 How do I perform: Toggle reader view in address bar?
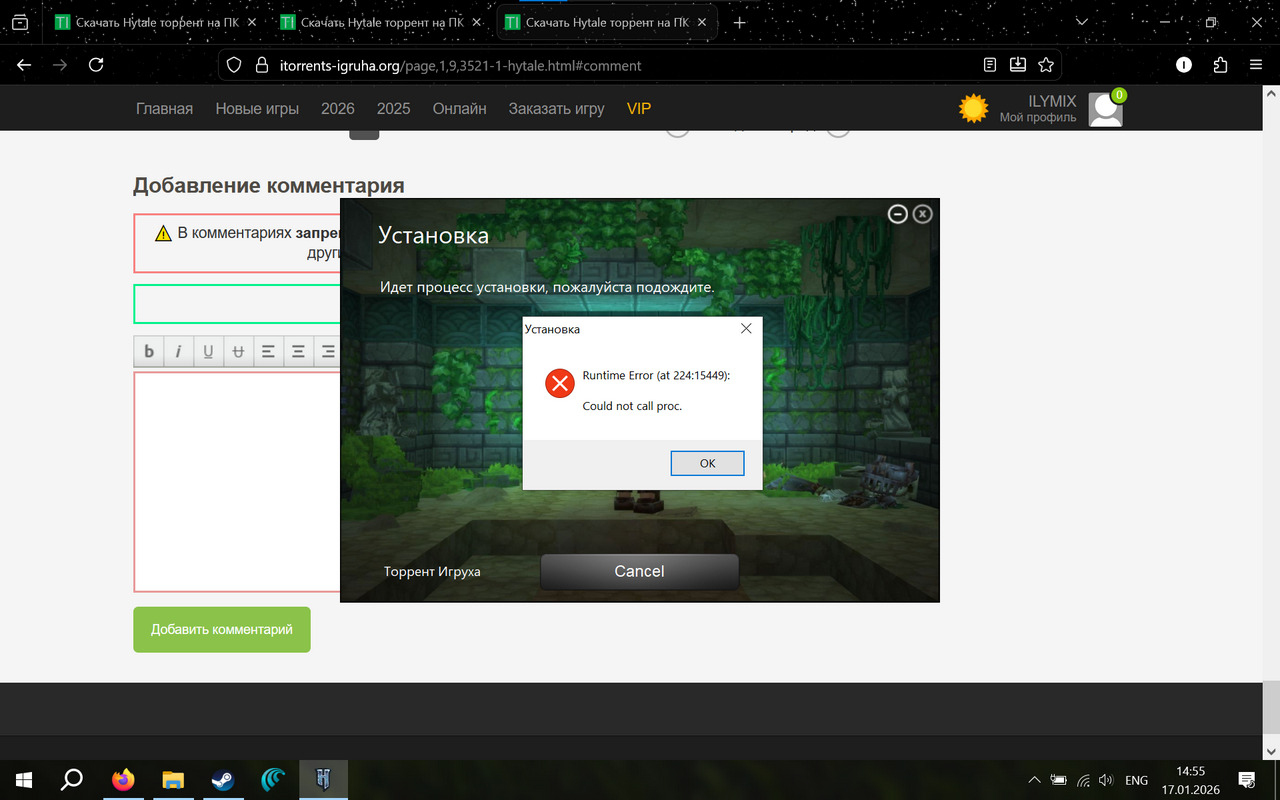990,65
